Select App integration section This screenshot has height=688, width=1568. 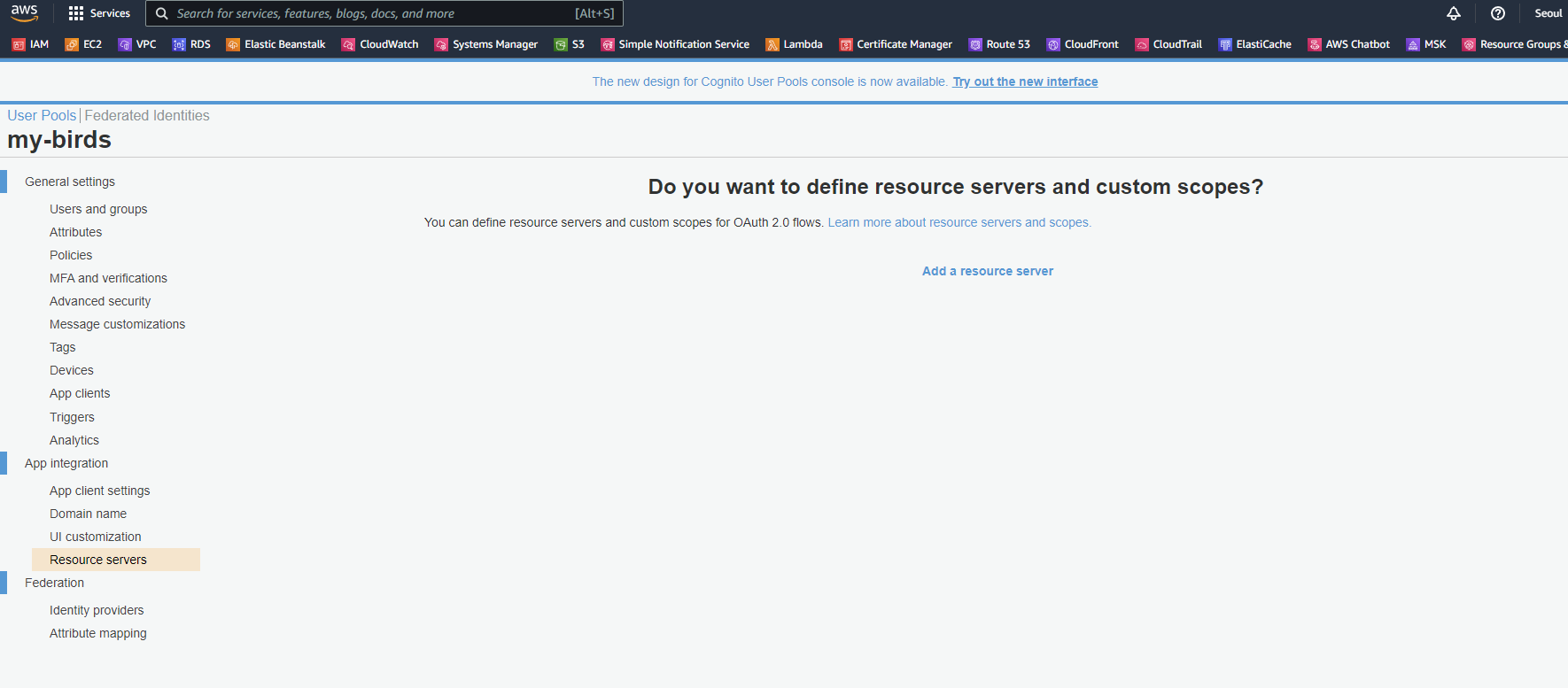(x=66, y=463)
